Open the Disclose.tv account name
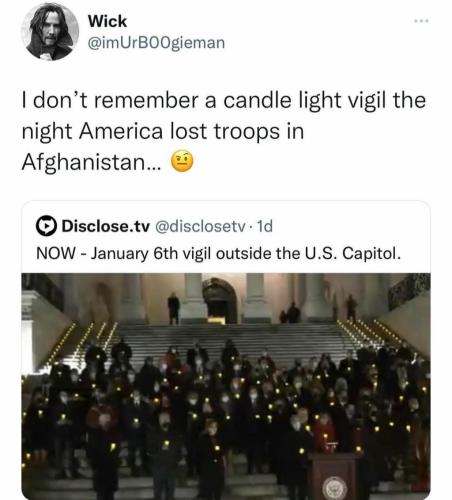This screenshot has height=500, width=452. [106, 226]
